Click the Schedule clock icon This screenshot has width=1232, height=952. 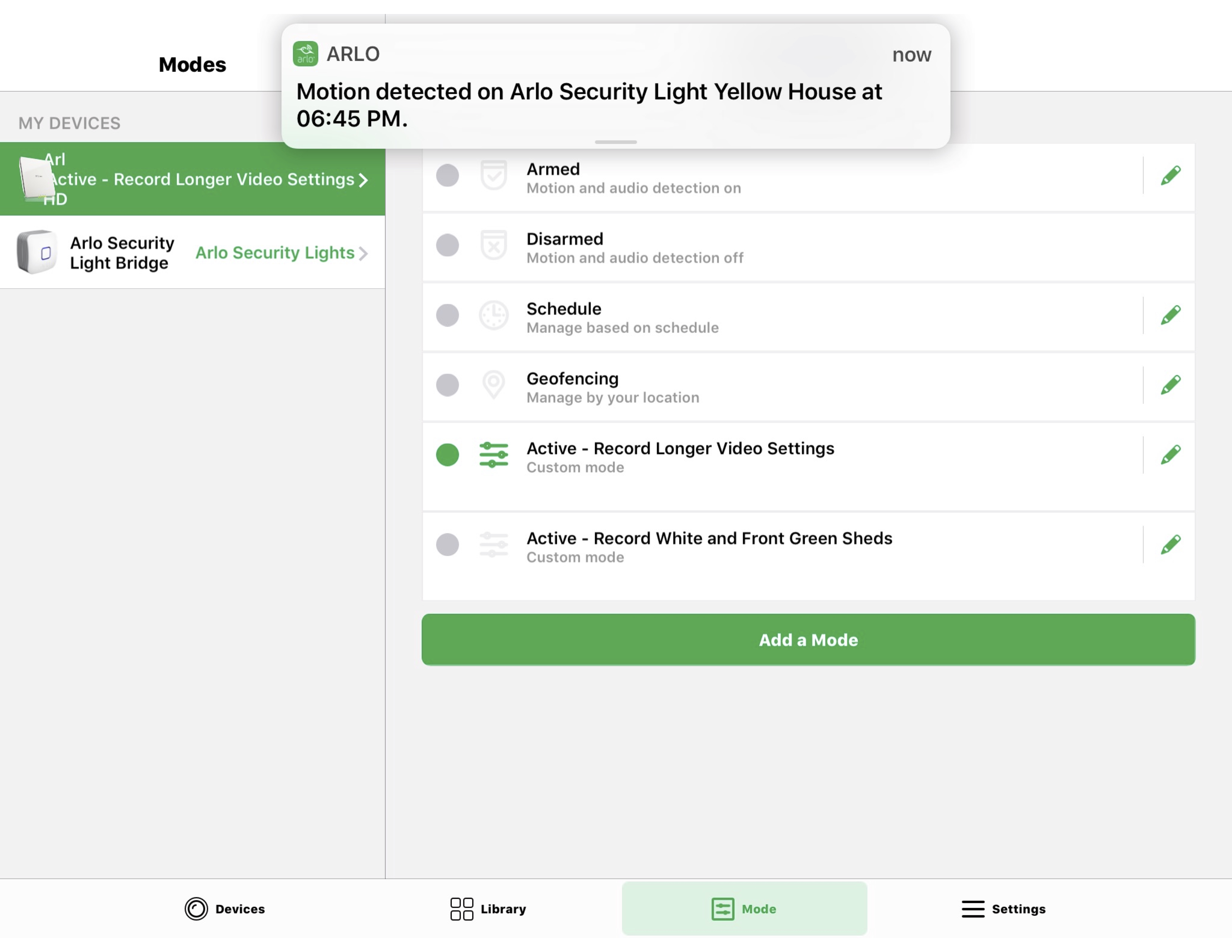tap(493, 315)
